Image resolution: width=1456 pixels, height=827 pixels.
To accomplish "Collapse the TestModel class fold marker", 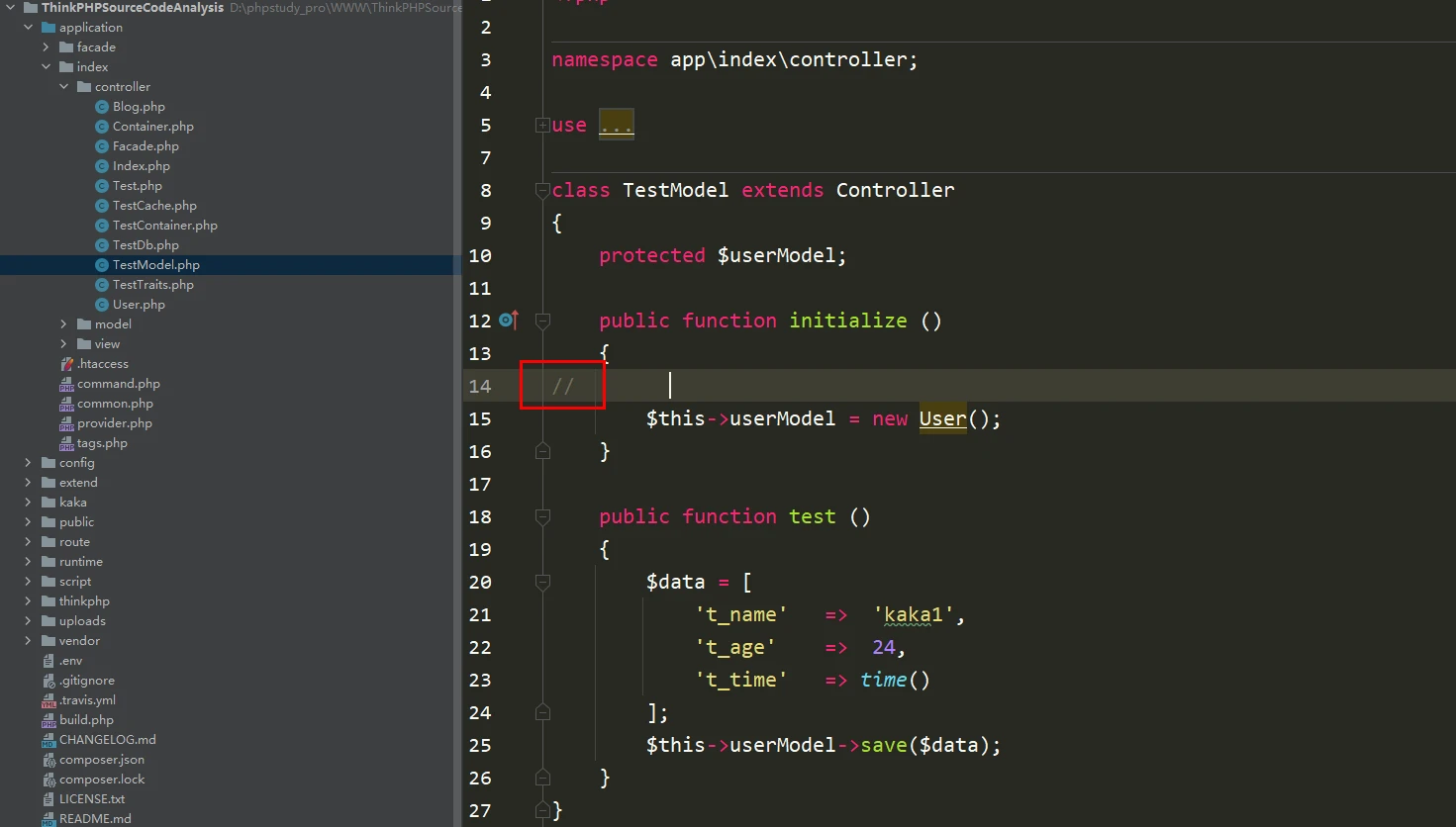I will point(541,190).
